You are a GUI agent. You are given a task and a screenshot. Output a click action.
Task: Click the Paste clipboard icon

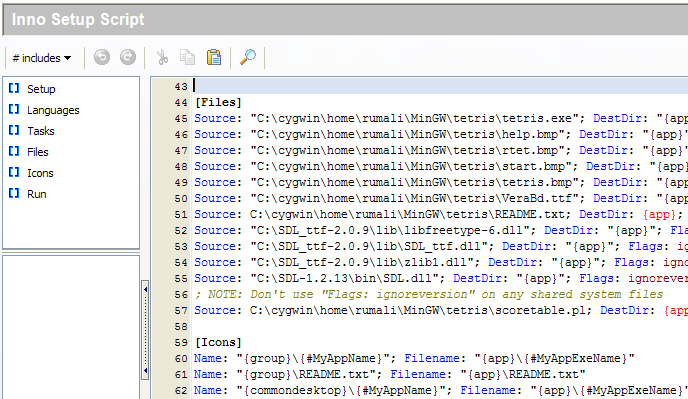[x=214, y=57]
